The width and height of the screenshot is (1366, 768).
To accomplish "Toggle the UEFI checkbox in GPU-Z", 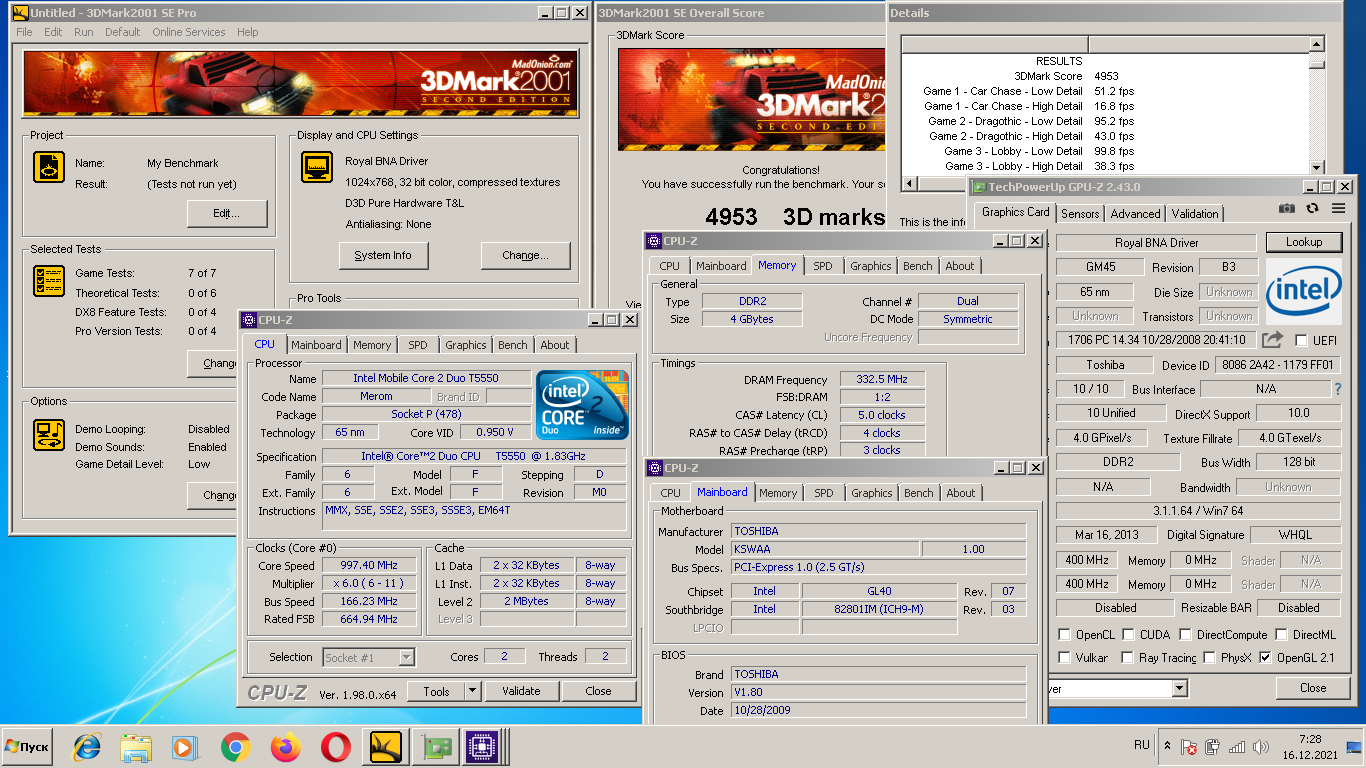I will pyautogui.click(x=1301, y=340).
